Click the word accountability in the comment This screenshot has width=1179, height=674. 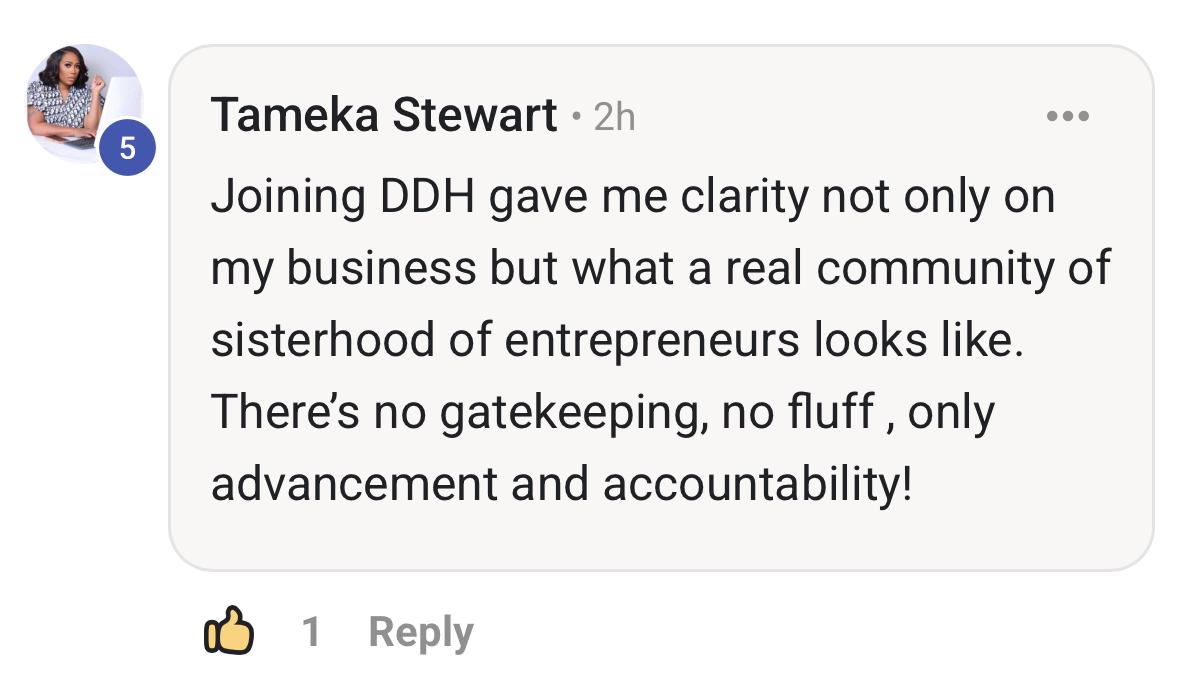pos(755,484)
